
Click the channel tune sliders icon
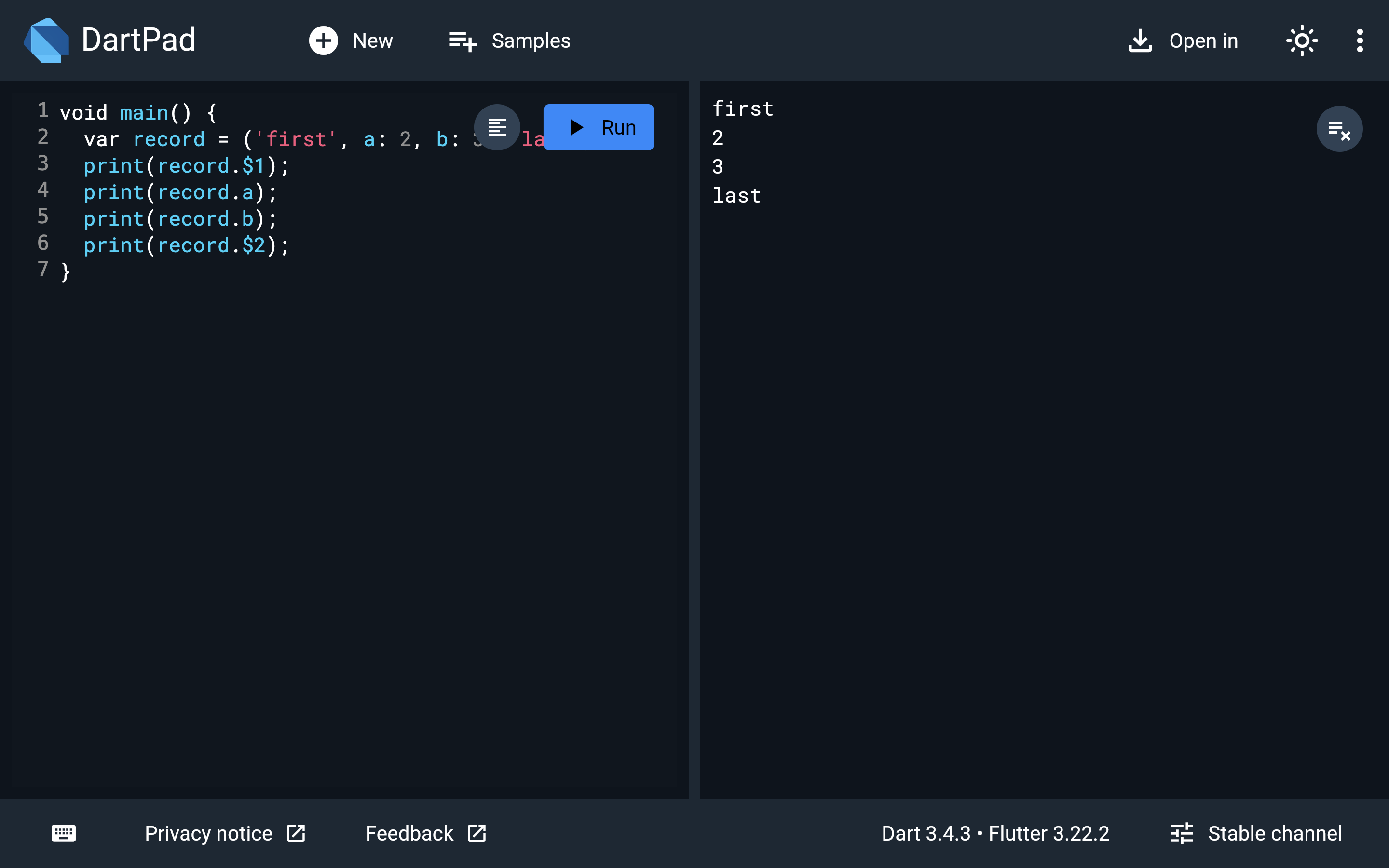tap(1182, 833)
